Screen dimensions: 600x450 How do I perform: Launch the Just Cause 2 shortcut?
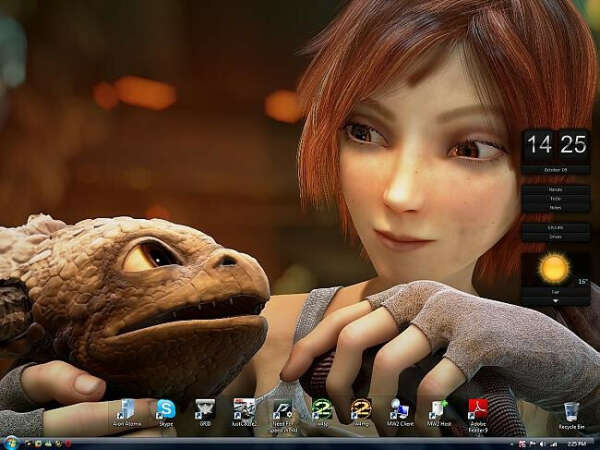point(244,413)
